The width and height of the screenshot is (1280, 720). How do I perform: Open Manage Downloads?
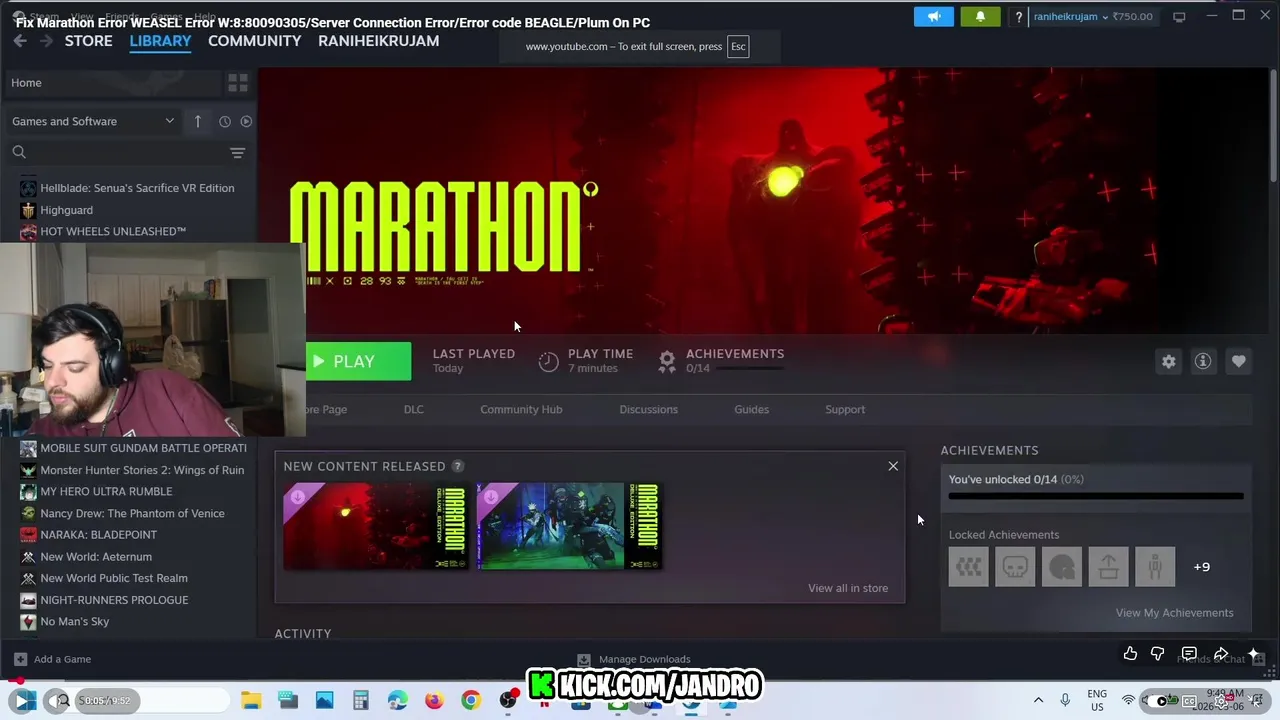click(634, 659)
